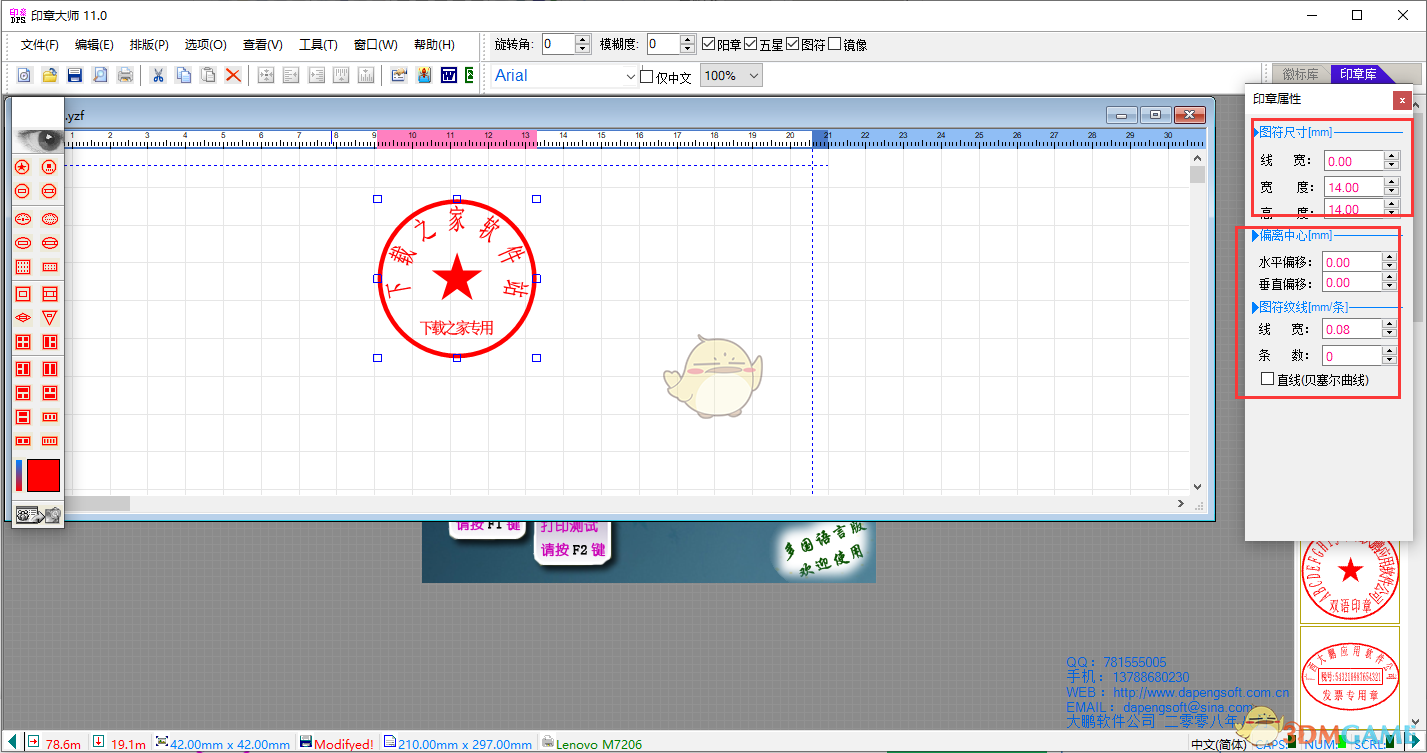Collapse the 图符尺寸 section
This screenshot has width=1427, height=753.
click(x=1257, y=132)
